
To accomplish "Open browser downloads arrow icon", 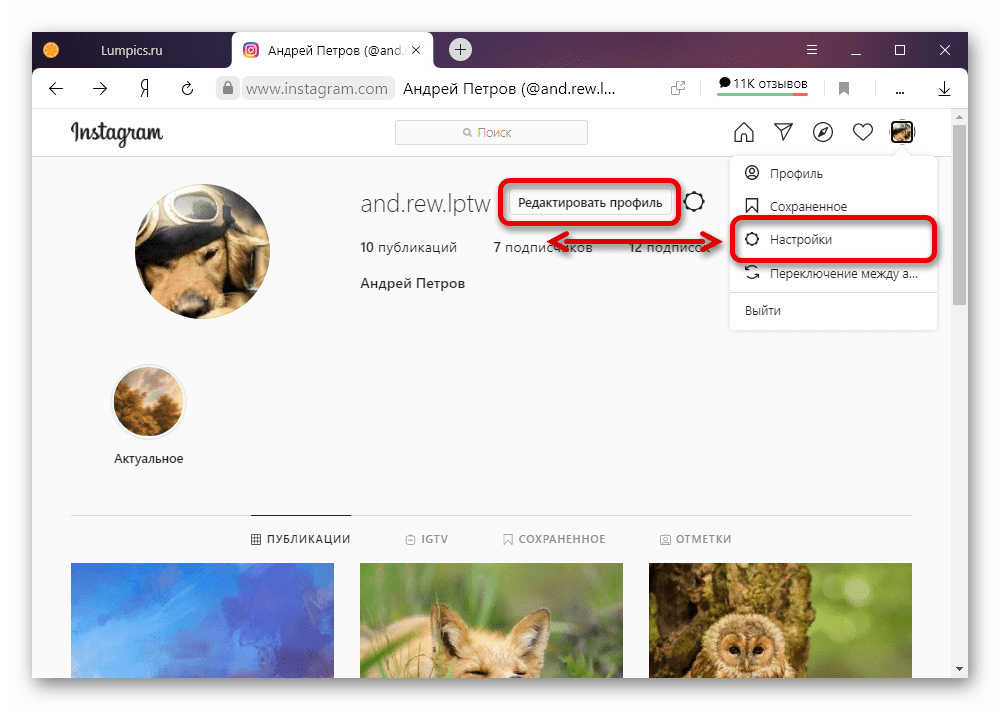I will click(x=944, y=89).
